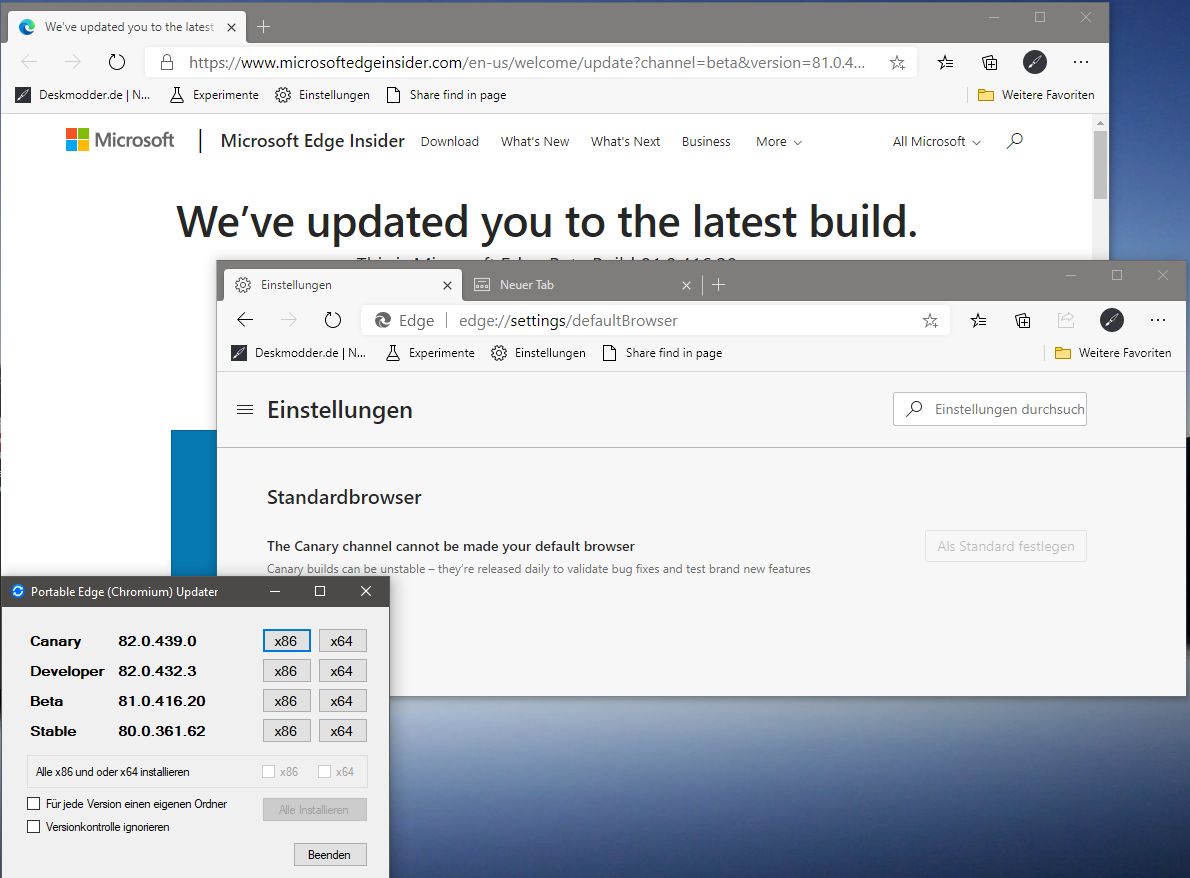Open Weitere Favoriten folder in the settings window
Image resolution: width=1190 pixels, height=878 pixels.
(1113, 353)
